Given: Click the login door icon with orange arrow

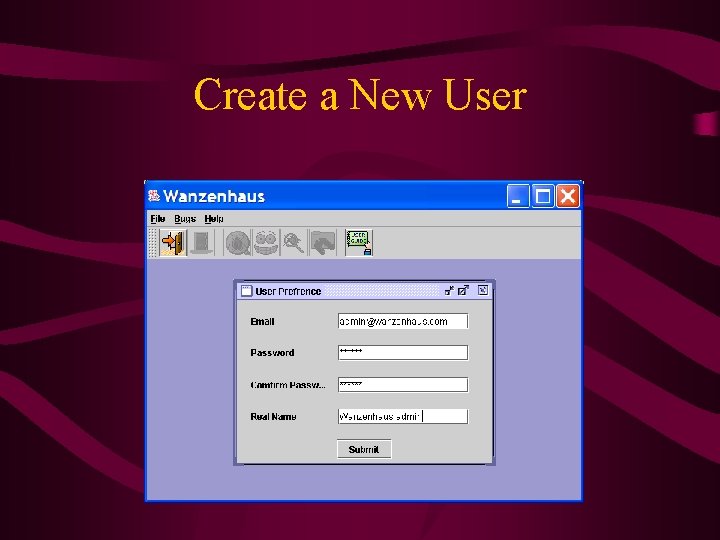Looking at the screenshot, I should coord(173,242).
